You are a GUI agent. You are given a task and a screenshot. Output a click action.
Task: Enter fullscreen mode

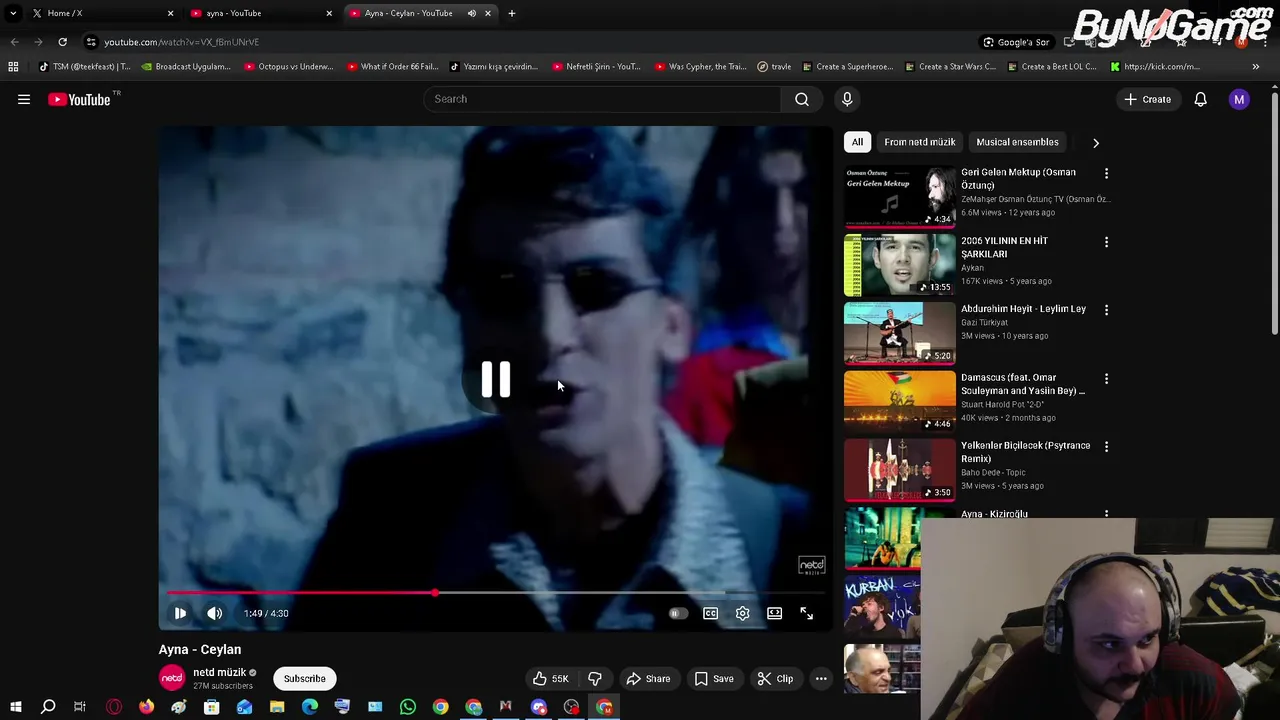coord(806,613)
